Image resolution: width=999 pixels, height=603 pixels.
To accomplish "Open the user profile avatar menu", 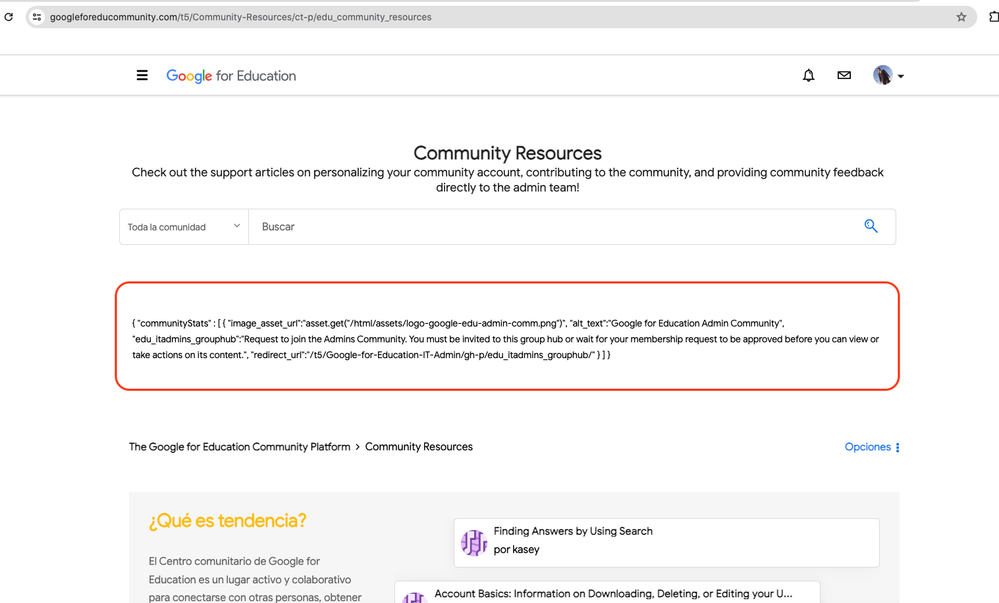I will [x=882, y=75].
